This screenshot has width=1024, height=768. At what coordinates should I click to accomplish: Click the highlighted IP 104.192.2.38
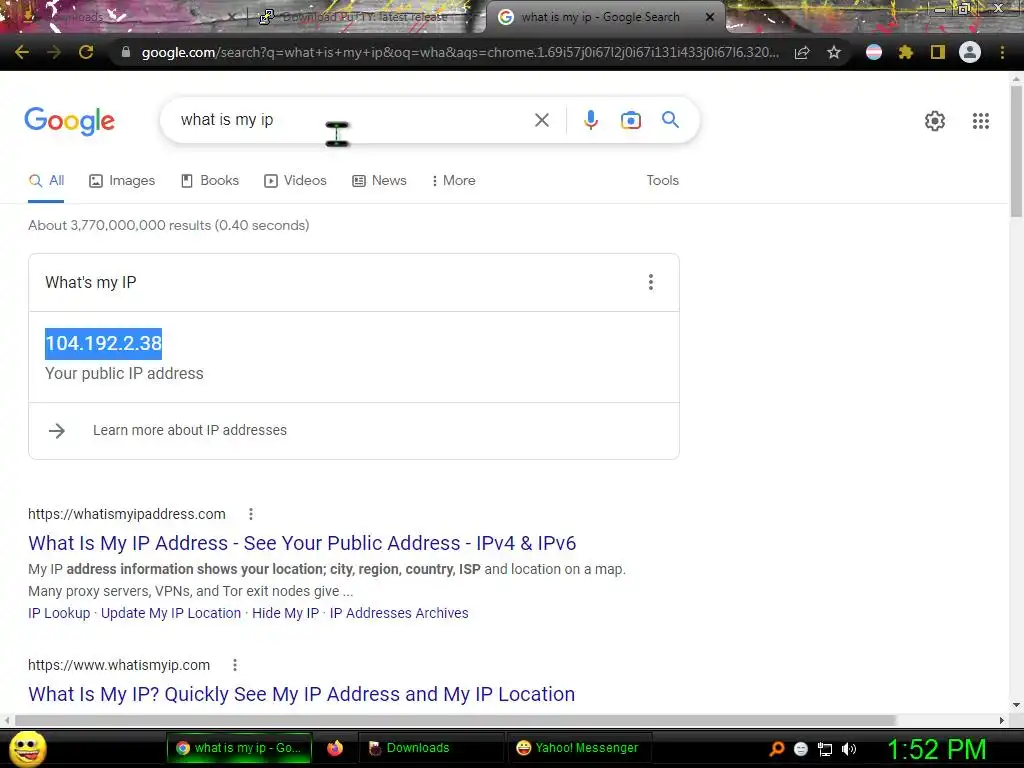pyautogui.click(x=103, y=344)
